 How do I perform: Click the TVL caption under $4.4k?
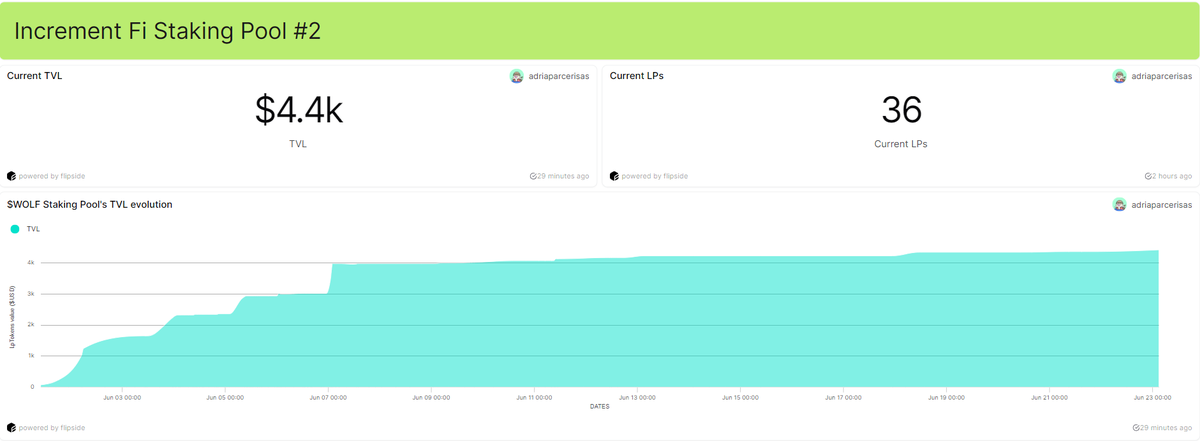[299, 144]
